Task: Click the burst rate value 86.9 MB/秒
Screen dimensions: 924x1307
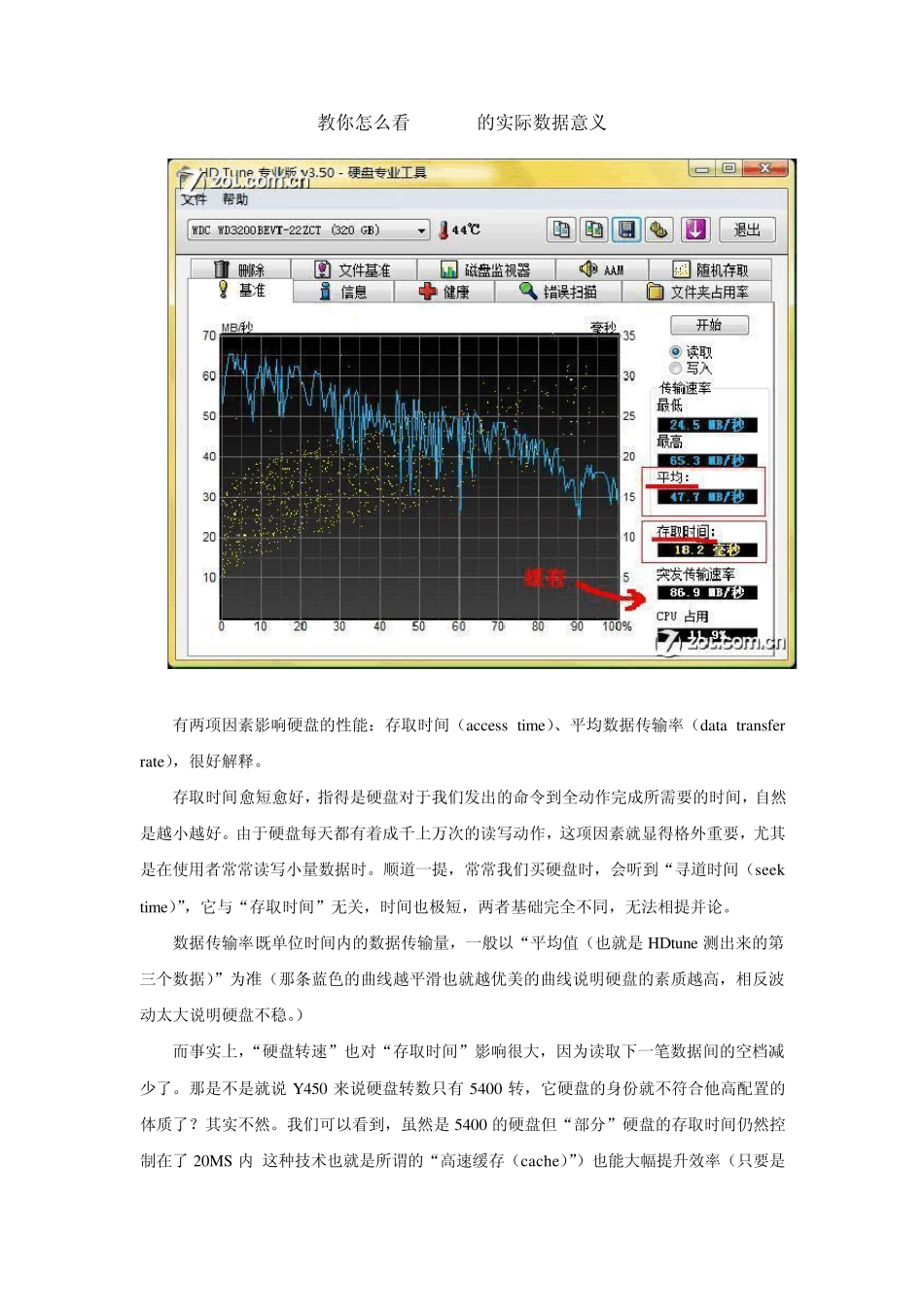Action: point(707,592)
